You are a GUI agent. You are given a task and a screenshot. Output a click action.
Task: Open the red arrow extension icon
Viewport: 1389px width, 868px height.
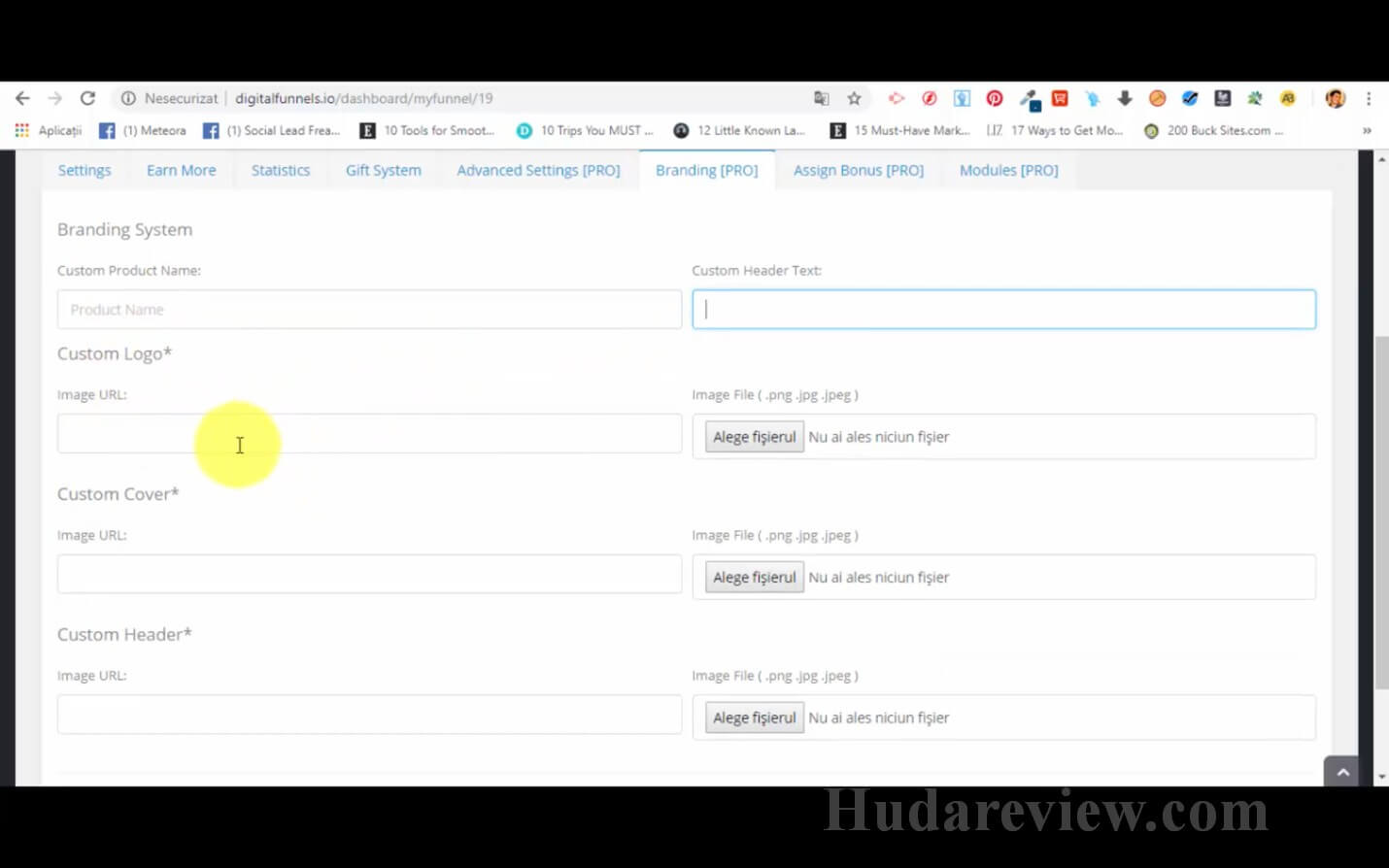click(897, 98)
